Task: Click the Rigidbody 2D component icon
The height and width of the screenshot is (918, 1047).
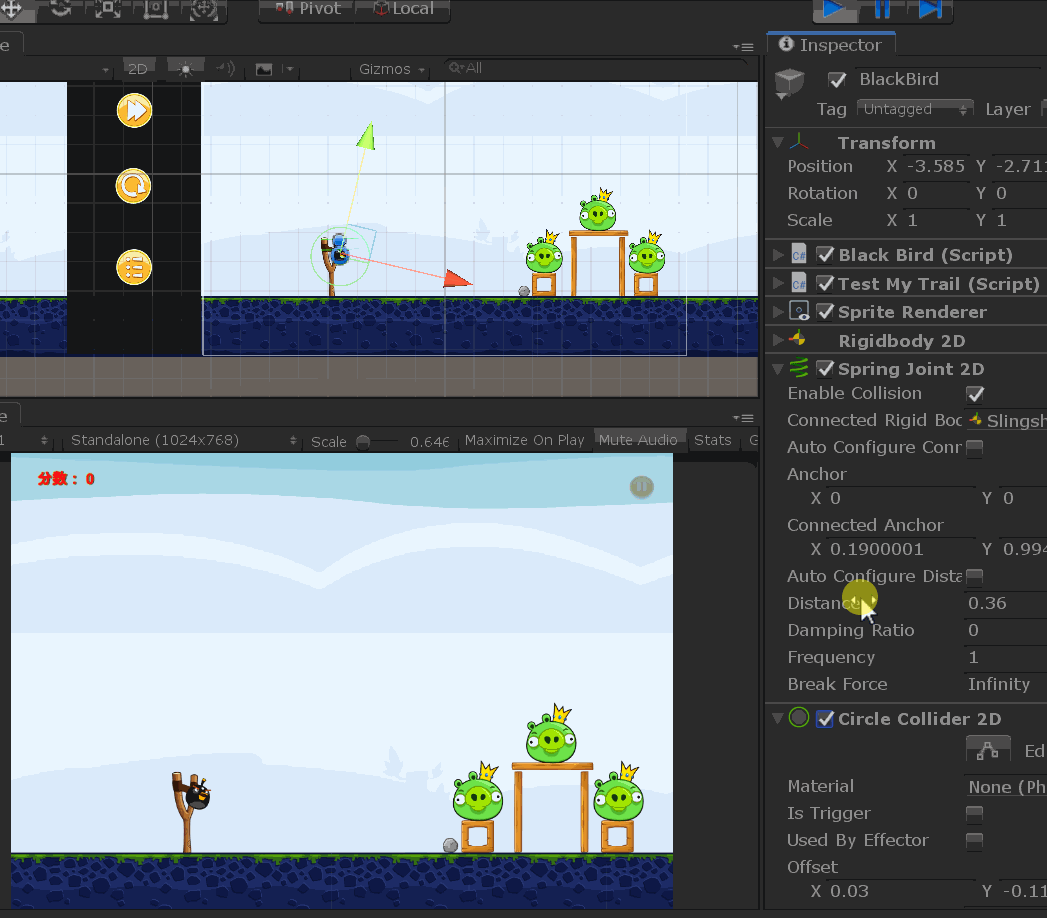Action: 798,339
